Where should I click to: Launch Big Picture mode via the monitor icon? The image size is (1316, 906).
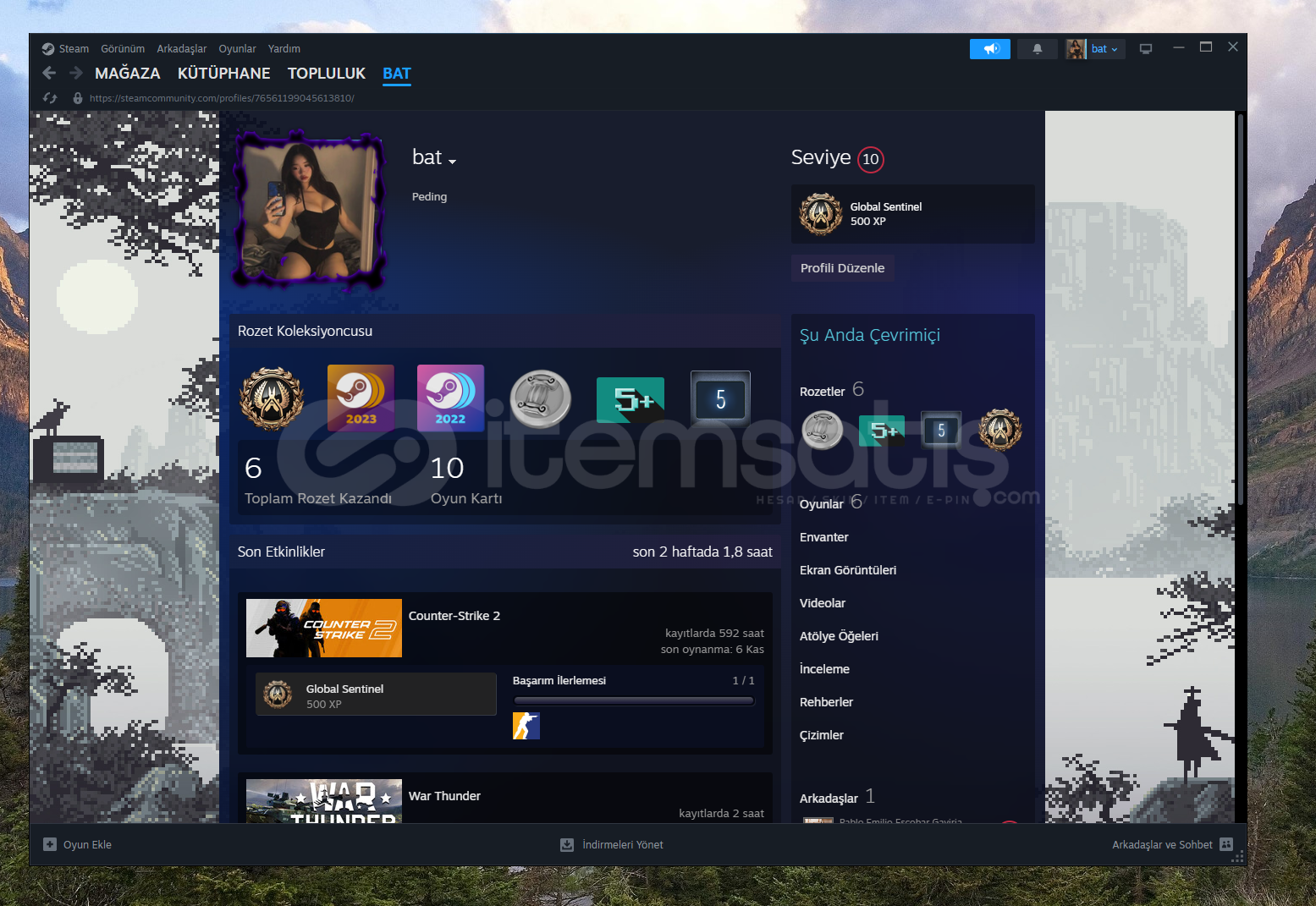coord(1146,49)
